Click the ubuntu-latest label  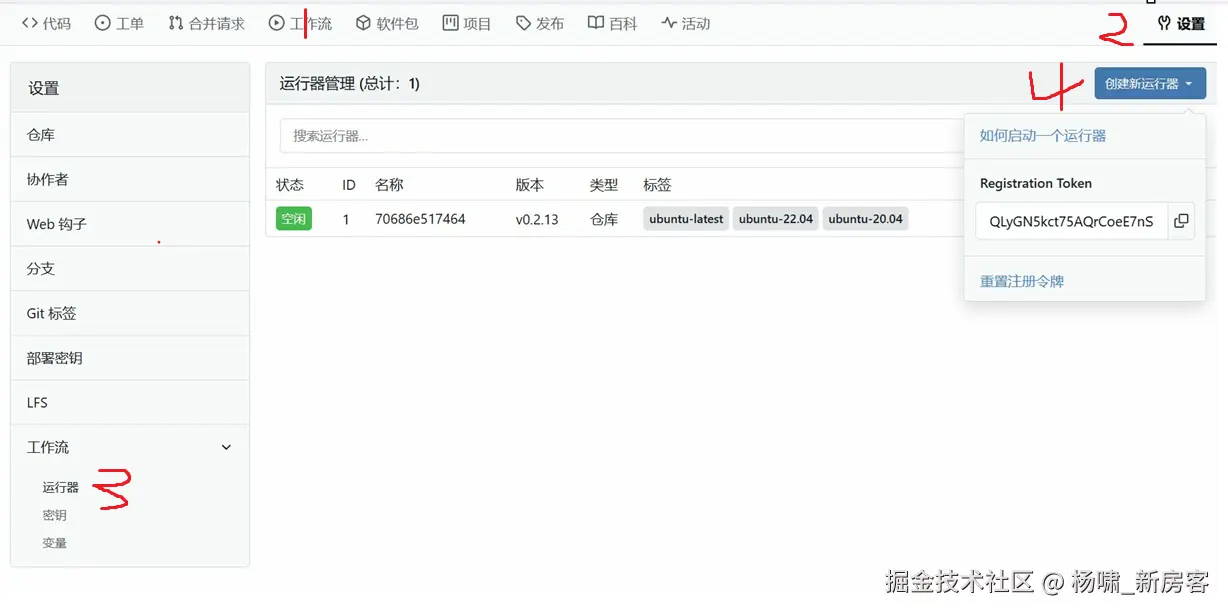click(x=686, y=219)
